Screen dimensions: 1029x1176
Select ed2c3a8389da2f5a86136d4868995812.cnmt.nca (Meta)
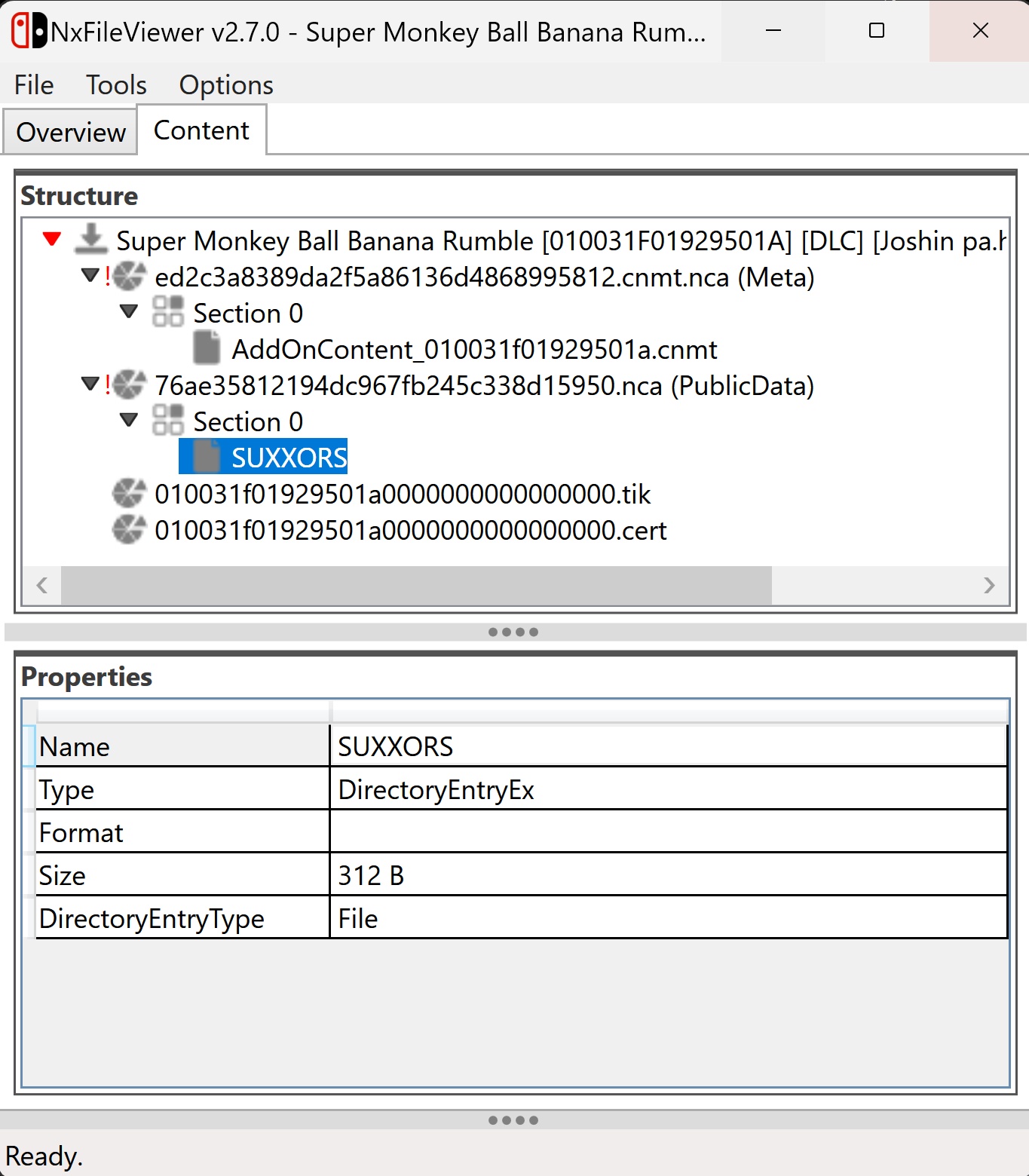tap(485, 277)
